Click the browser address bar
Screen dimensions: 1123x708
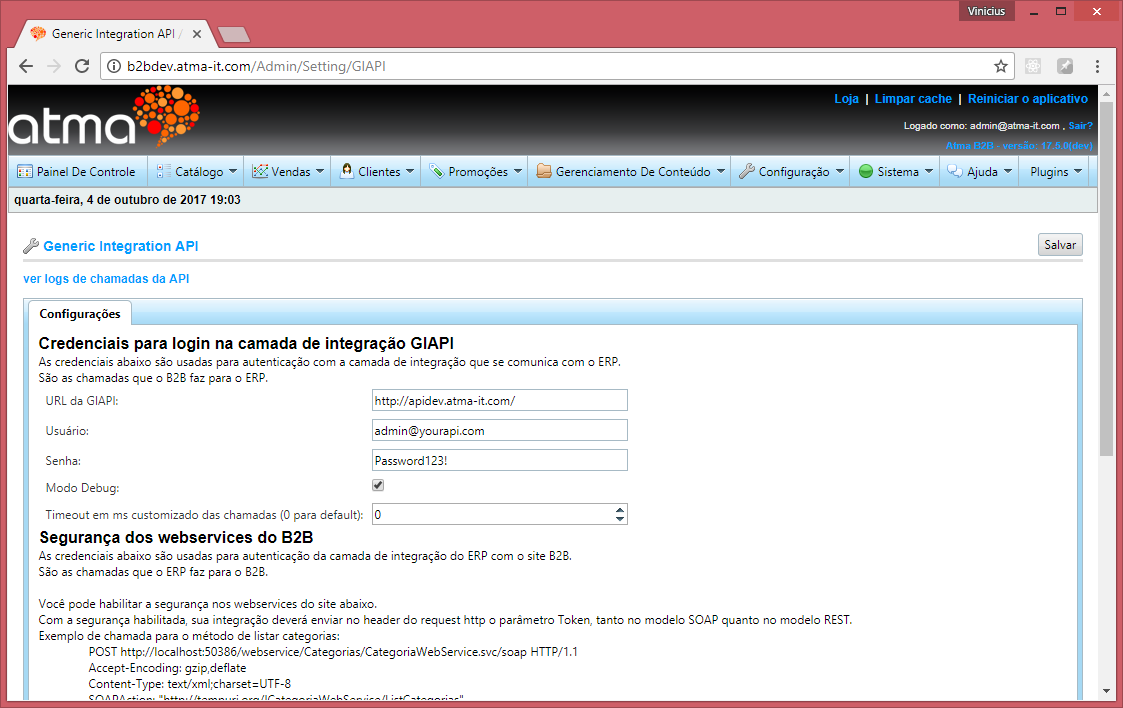pos(557,66)
